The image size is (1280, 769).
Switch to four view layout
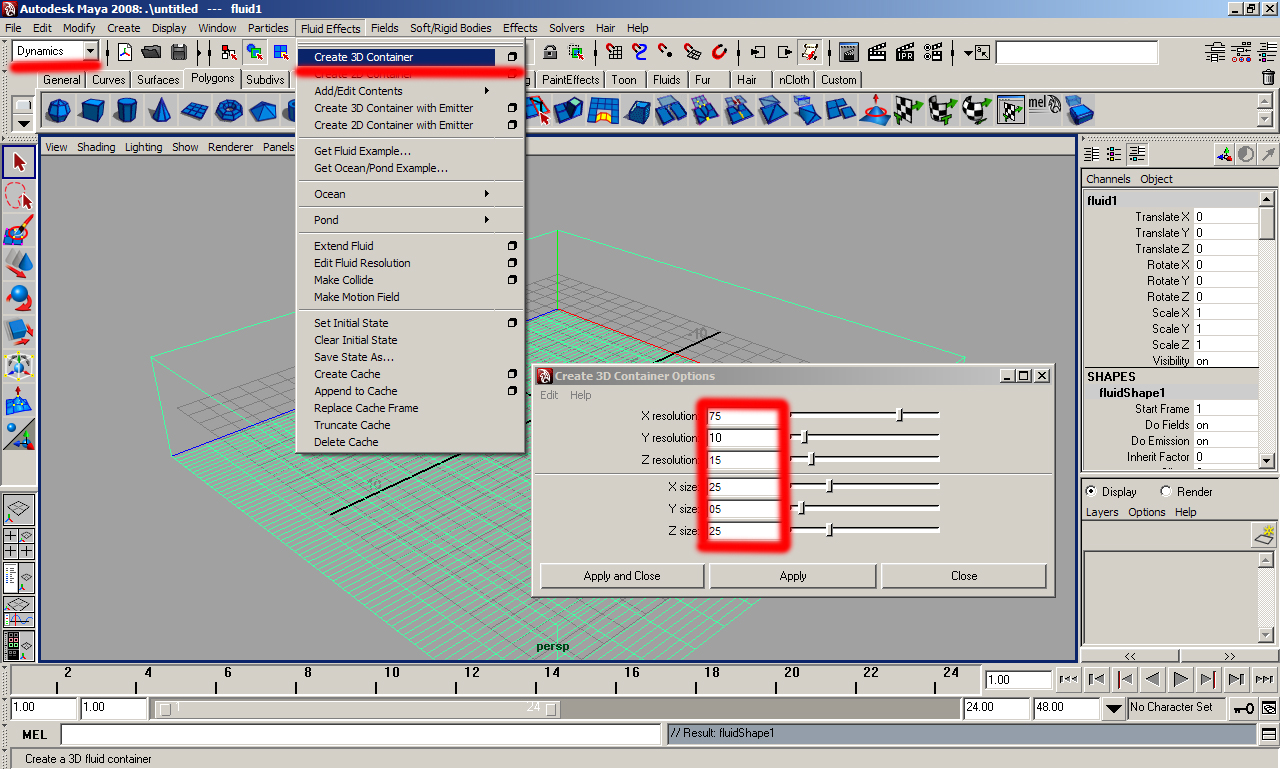click(19, 543)
